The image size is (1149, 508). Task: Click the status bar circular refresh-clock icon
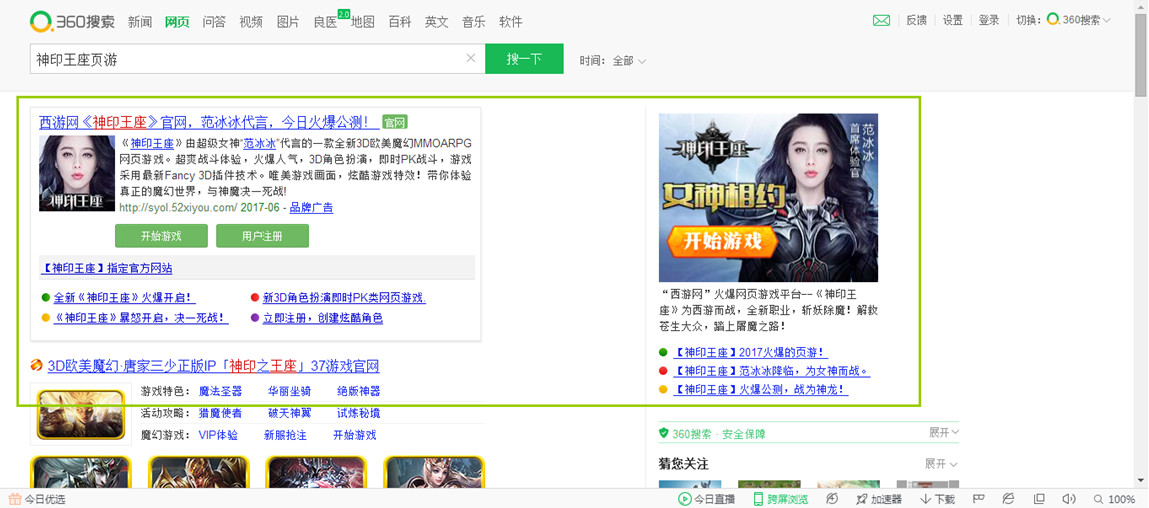click(832, 499)
